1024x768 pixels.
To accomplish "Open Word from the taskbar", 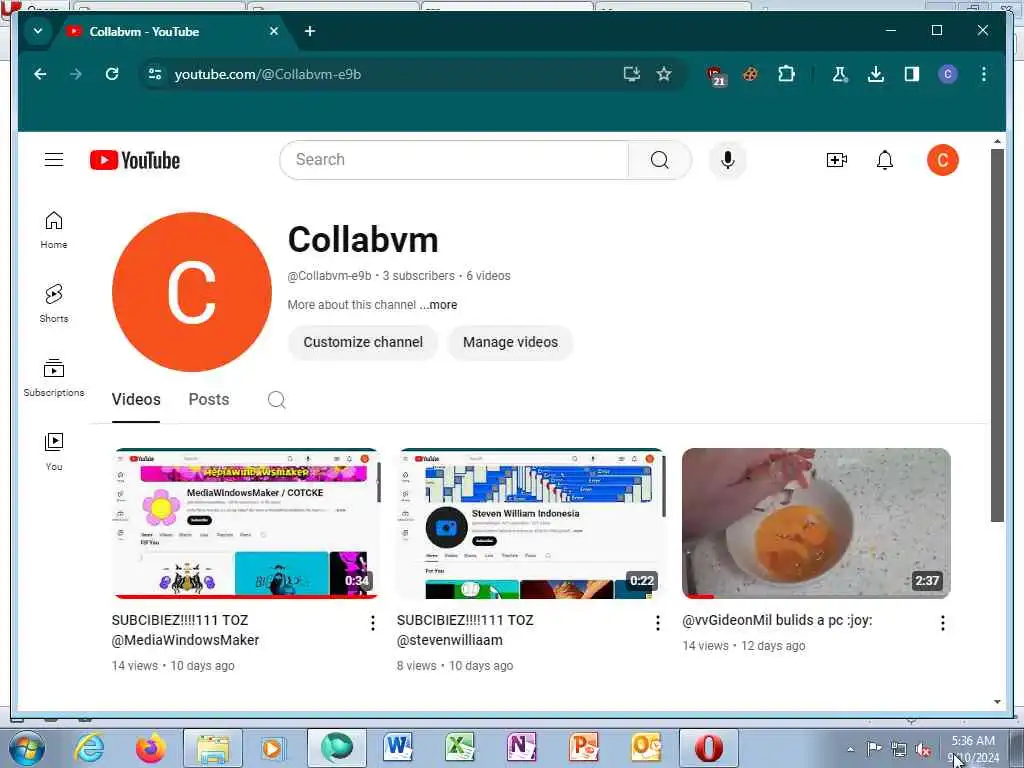I will coord(398,748).
